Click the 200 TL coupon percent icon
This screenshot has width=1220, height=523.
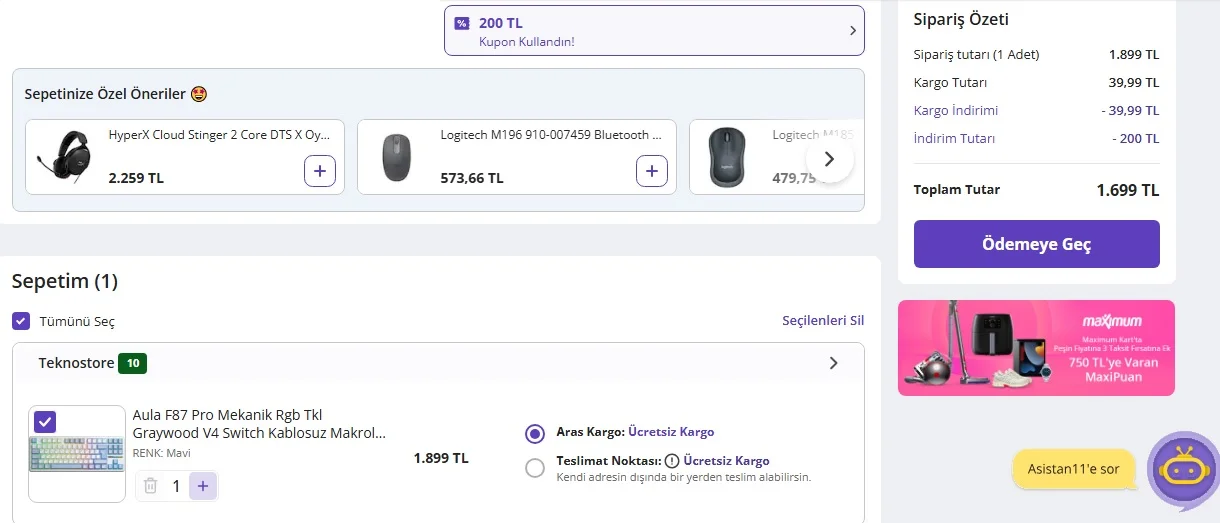(461, 23)
